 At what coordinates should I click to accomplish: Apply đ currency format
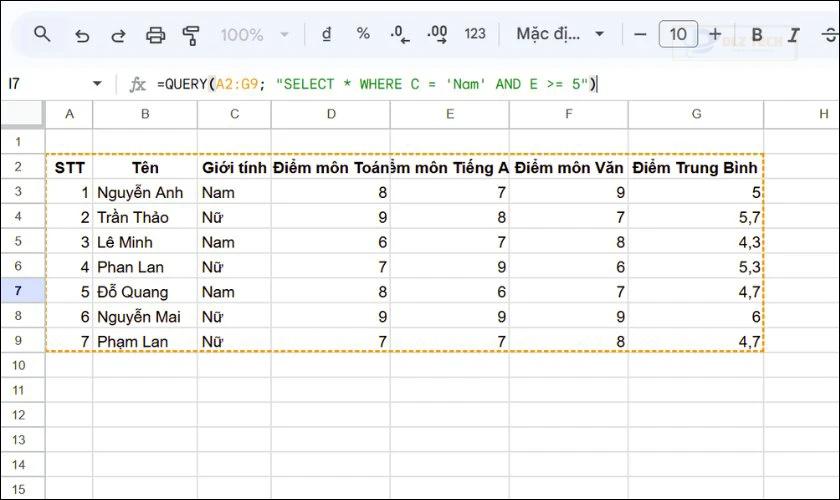[326, 34]
